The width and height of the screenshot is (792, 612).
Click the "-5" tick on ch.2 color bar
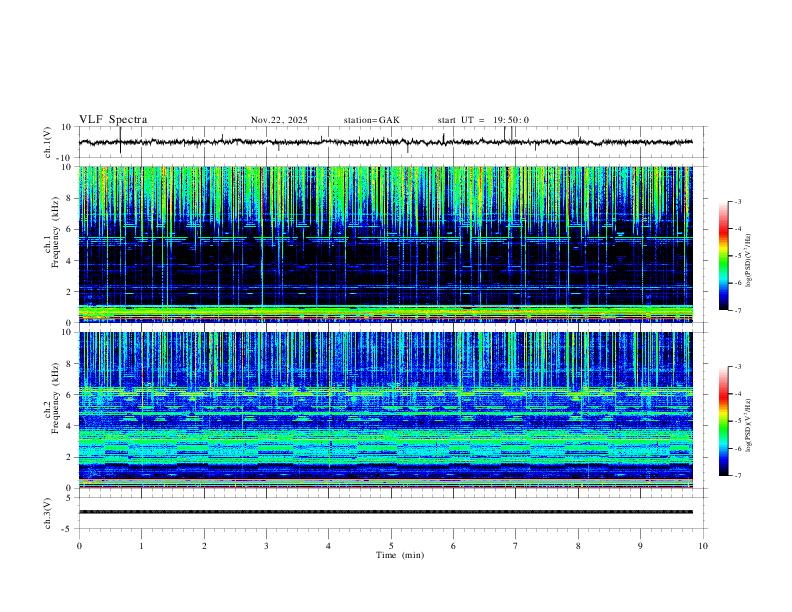coord(737,421)
